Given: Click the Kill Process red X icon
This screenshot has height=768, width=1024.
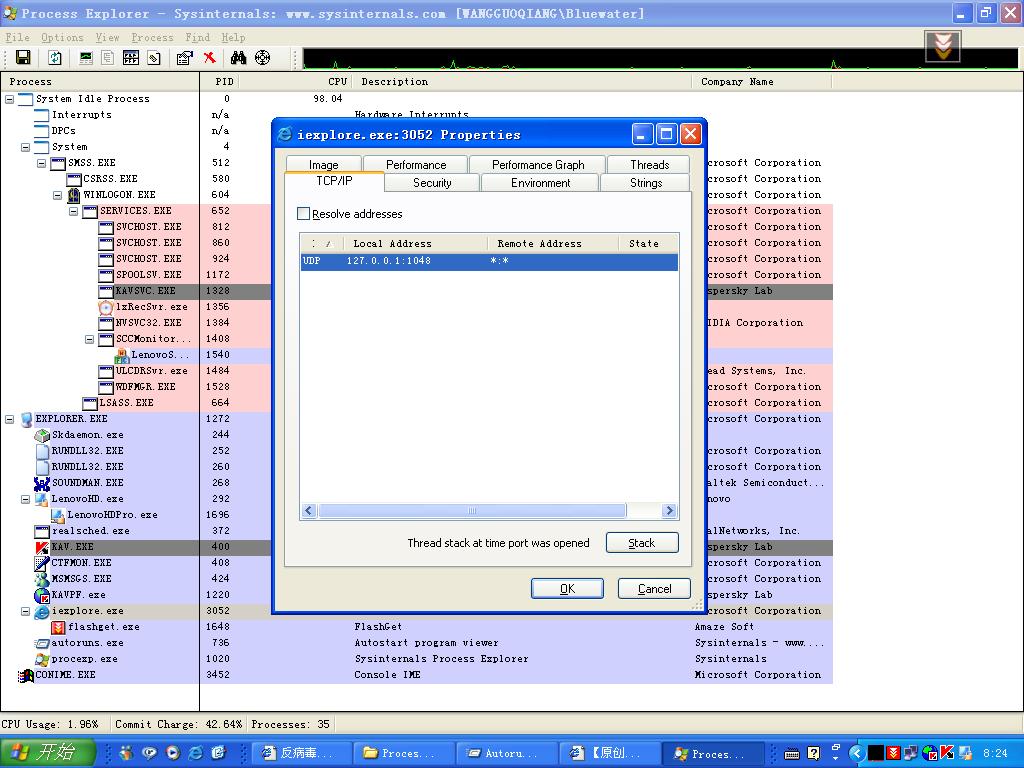Looking at the screenshot, I should pyautogui.click(x=210, y=58).
